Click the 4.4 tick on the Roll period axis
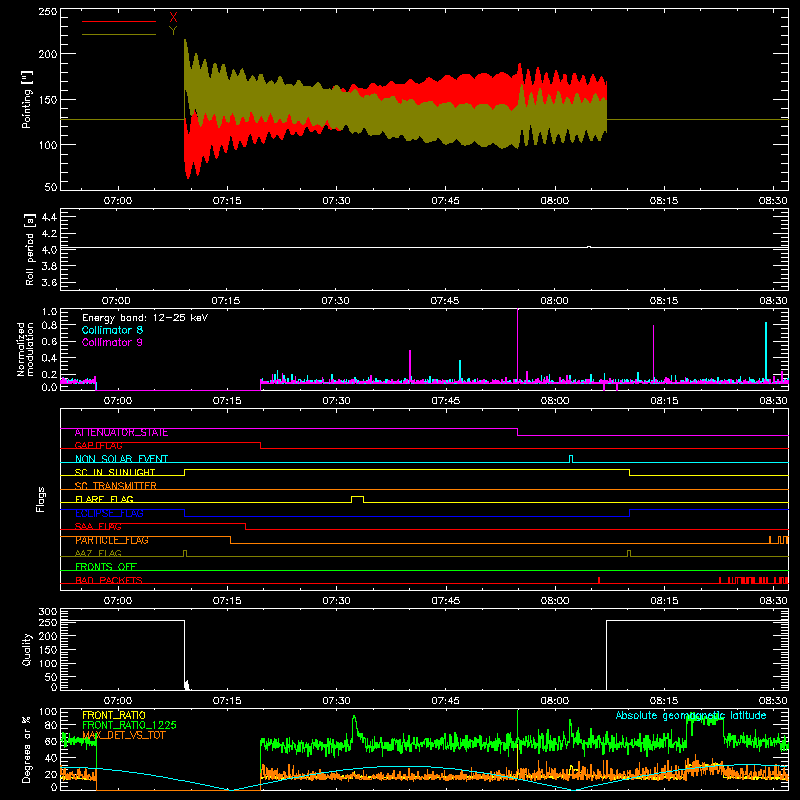Image resolution: width=800 pixels, height=800 pixels. [49, 217]
